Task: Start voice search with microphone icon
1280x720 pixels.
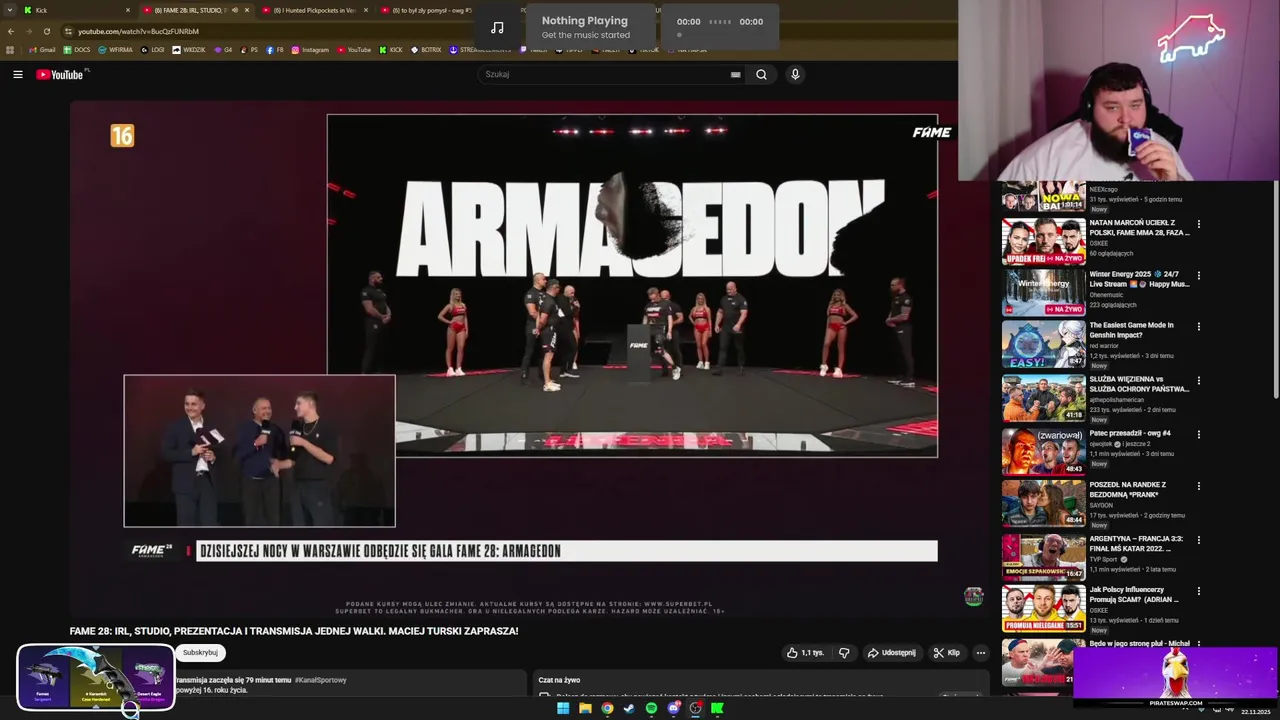Action: [x=795, y=74]
